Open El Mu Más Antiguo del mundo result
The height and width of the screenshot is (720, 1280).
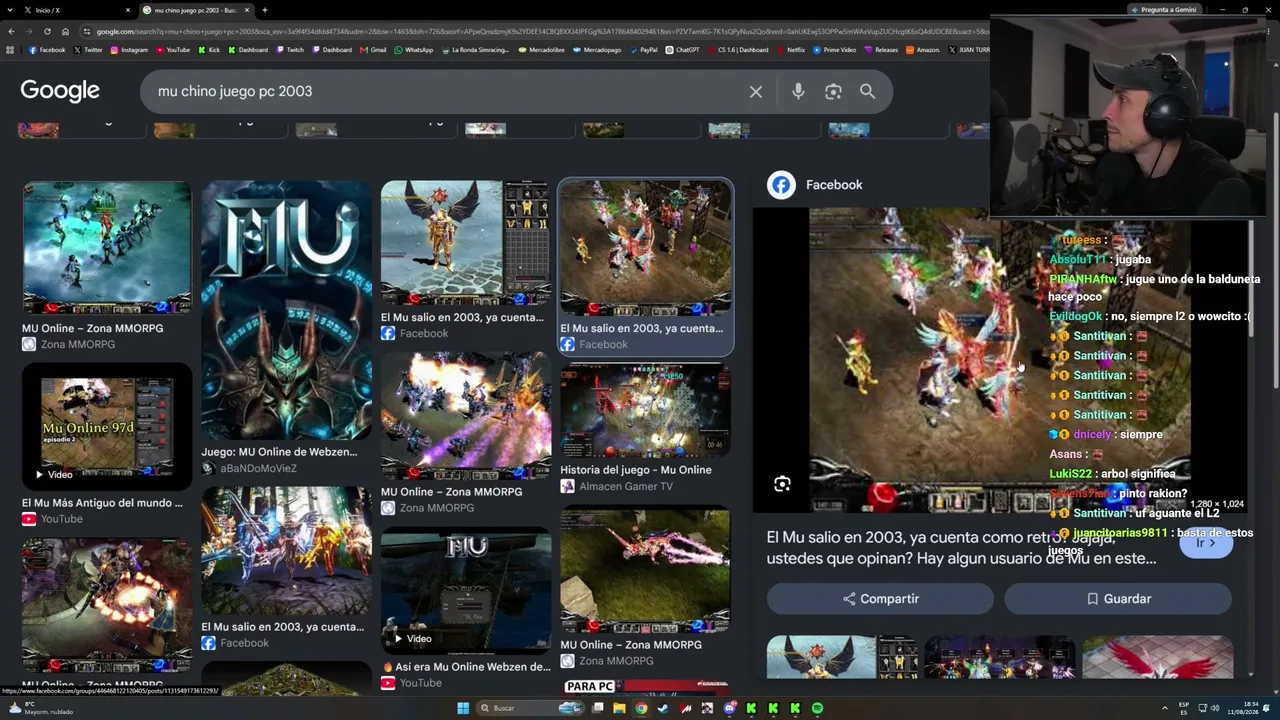pos(102,503)
